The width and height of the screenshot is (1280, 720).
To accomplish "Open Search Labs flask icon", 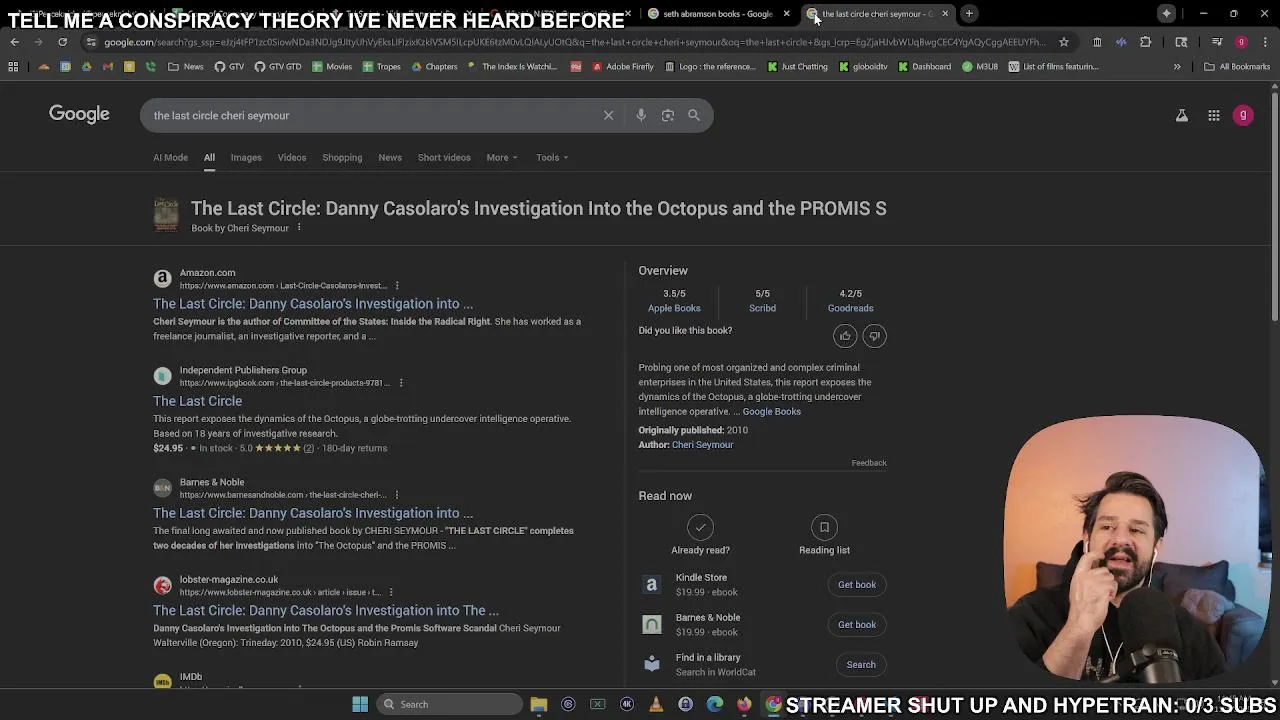I will pyautogui.click(x=1182, y=116).
